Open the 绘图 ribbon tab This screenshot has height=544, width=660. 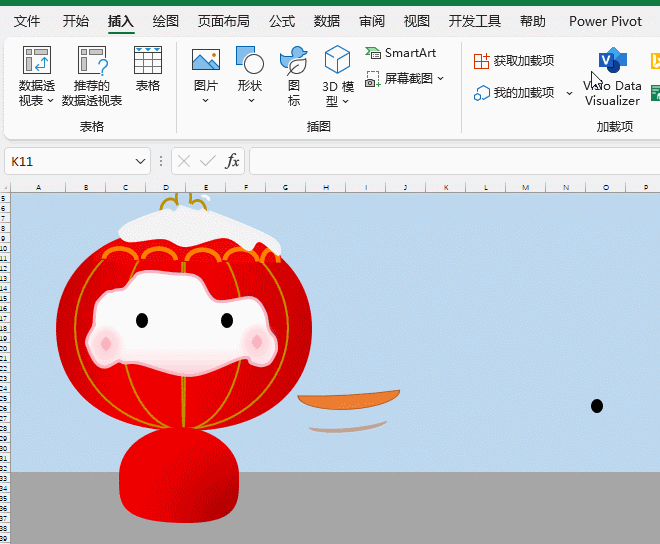165,21
